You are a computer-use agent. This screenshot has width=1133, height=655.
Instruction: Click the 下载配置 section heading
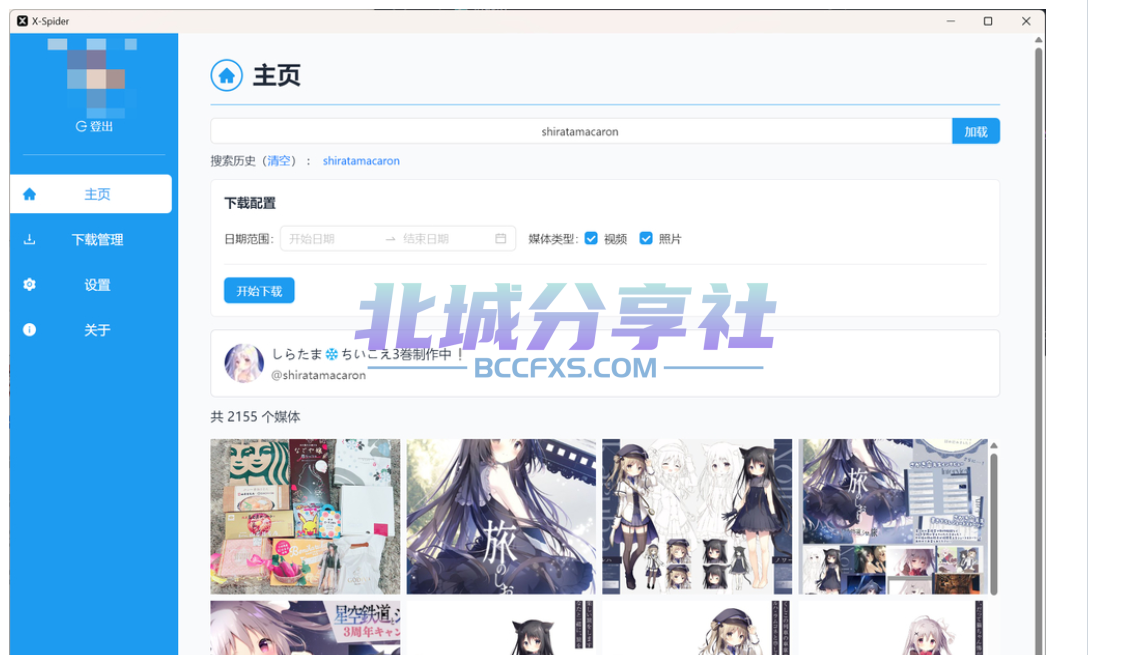250,203
